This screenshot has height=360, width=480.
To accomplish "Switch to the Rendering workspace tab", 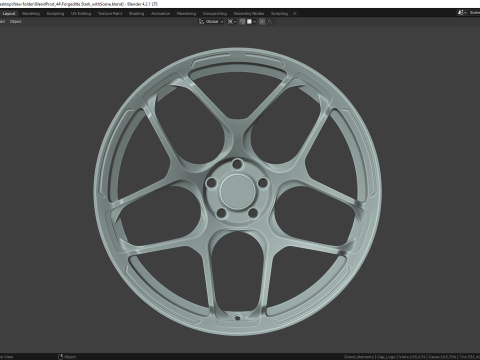I will tap(186, 14).
